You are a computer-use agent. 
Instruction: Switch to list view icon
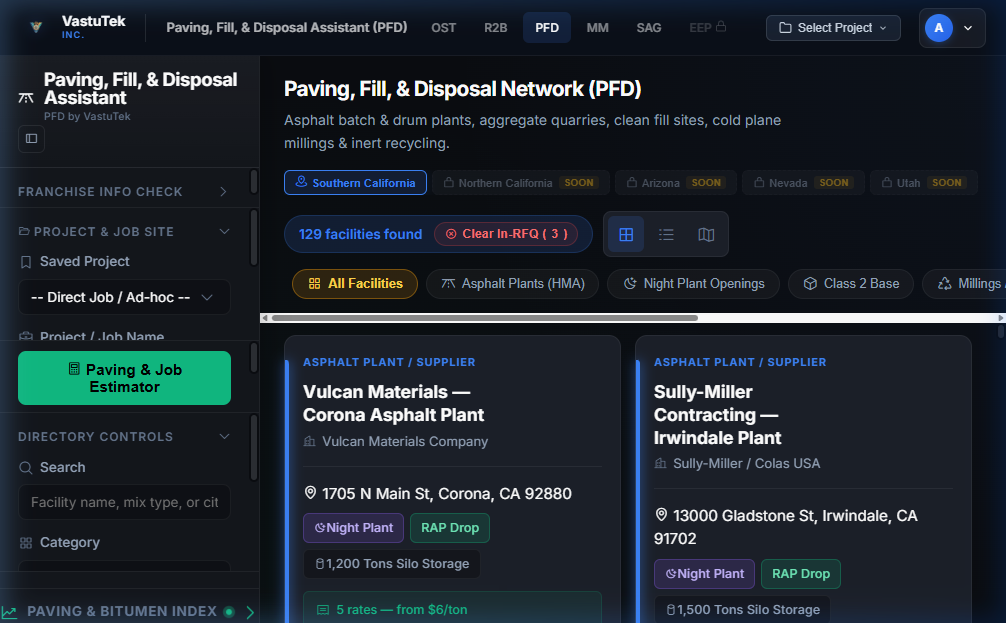666,235
